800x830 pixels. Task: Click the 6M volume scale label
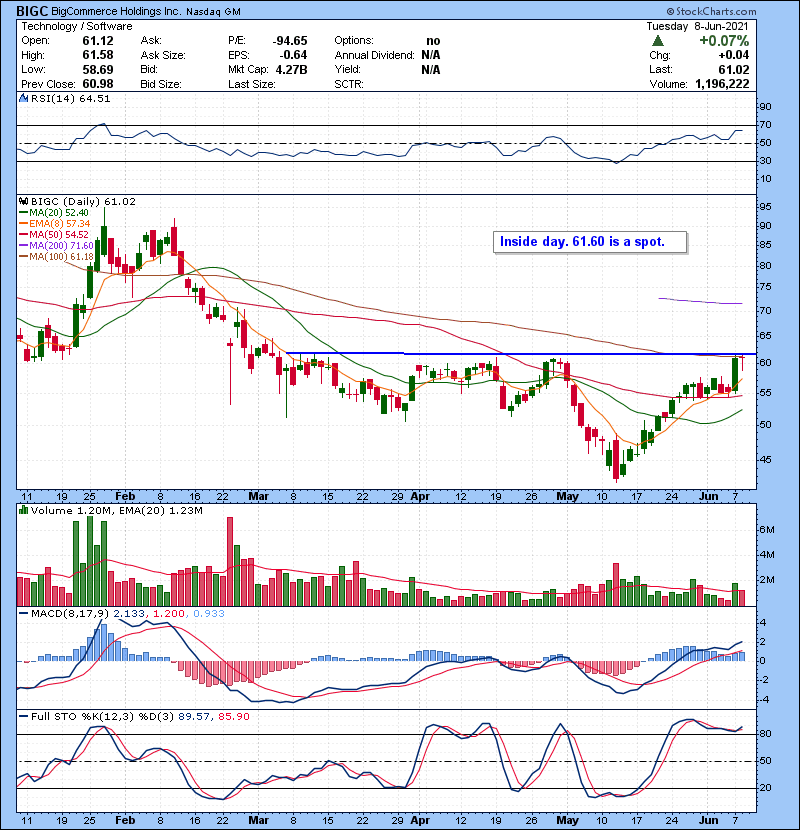[x=767, y=530]
